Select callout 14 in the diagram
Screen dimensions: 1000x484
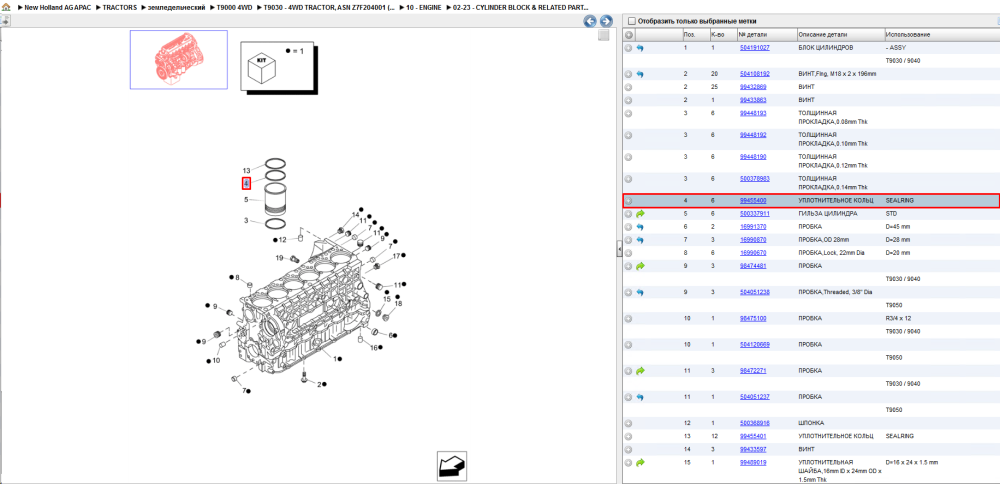pyautogui.click(x=356, y=214)
